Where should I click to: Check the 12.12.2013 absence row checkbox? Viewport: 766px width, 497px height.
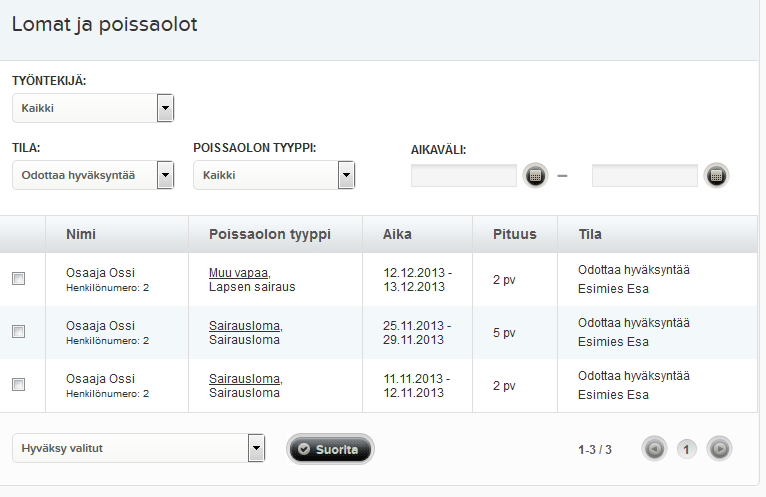pyautogui.click(x=18, y=279)
